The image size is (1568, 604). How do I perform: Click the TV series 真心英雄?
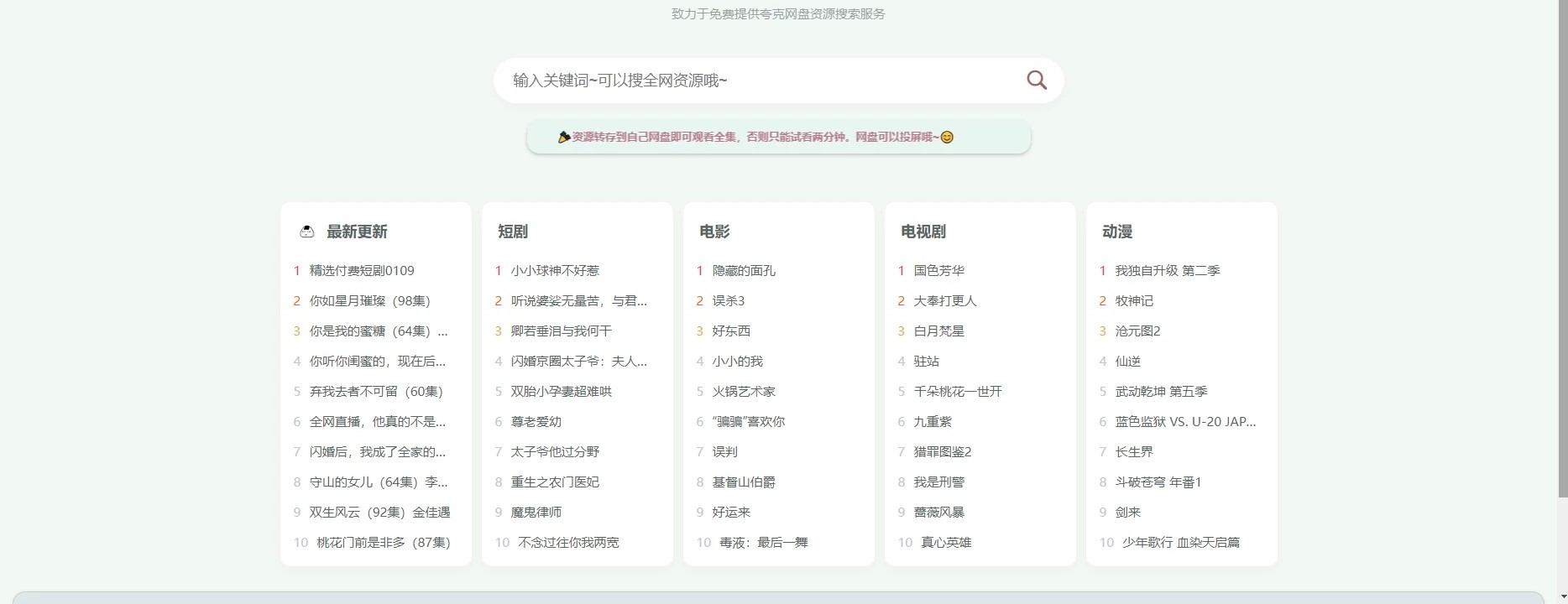pyautogui.click(x=946, y=543)
